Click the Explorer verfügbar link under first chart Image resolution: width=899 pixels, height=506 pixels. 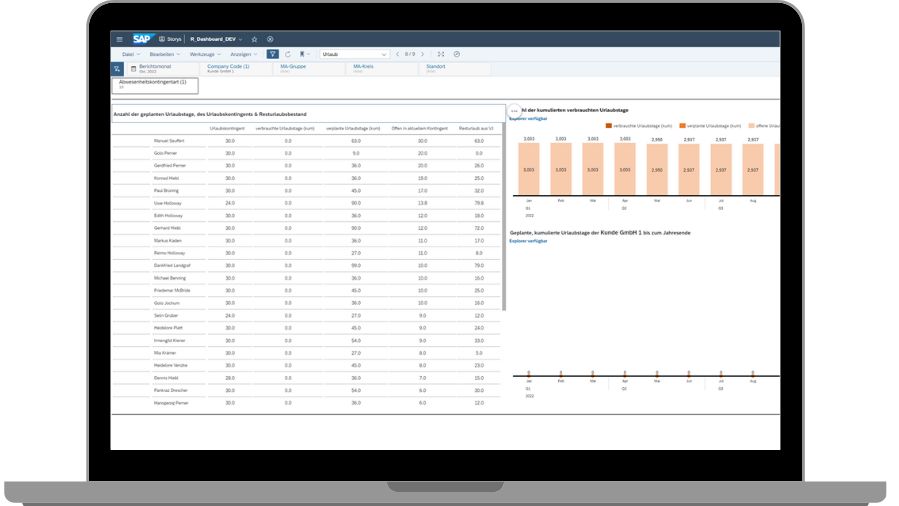[x=529, y=119]
